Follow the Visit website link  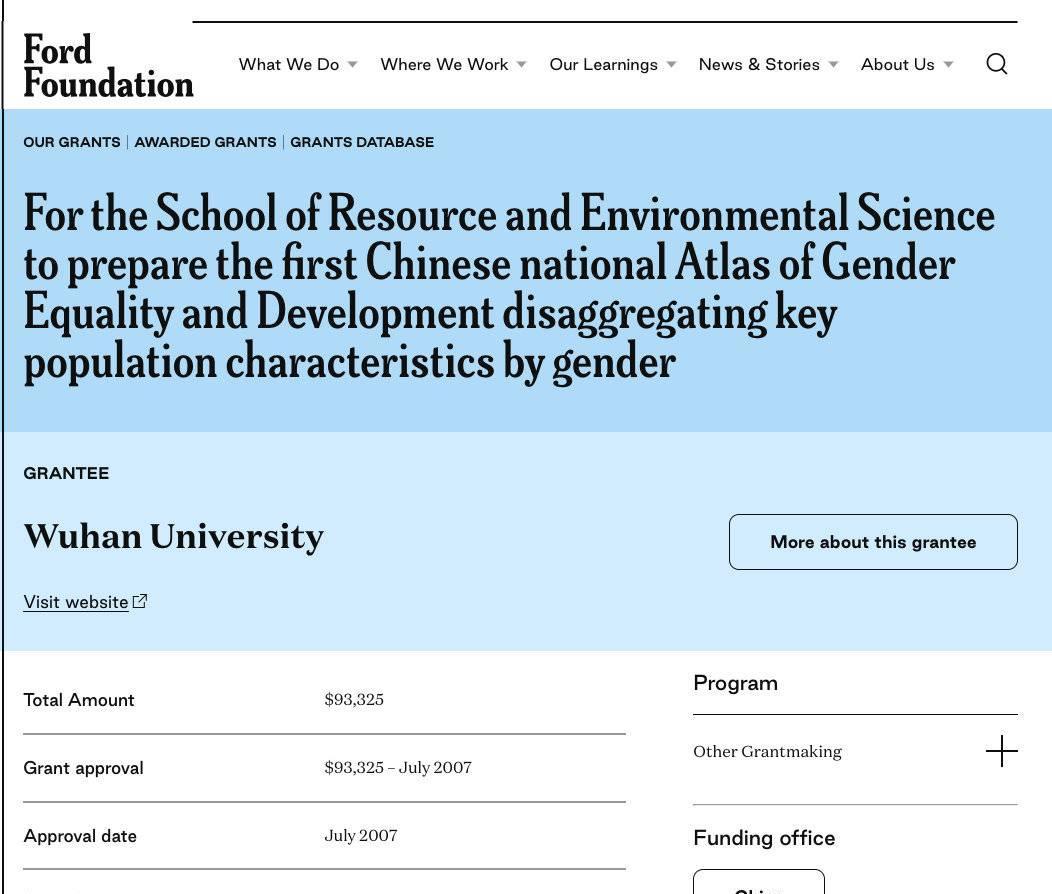click(x=76, y=602)
